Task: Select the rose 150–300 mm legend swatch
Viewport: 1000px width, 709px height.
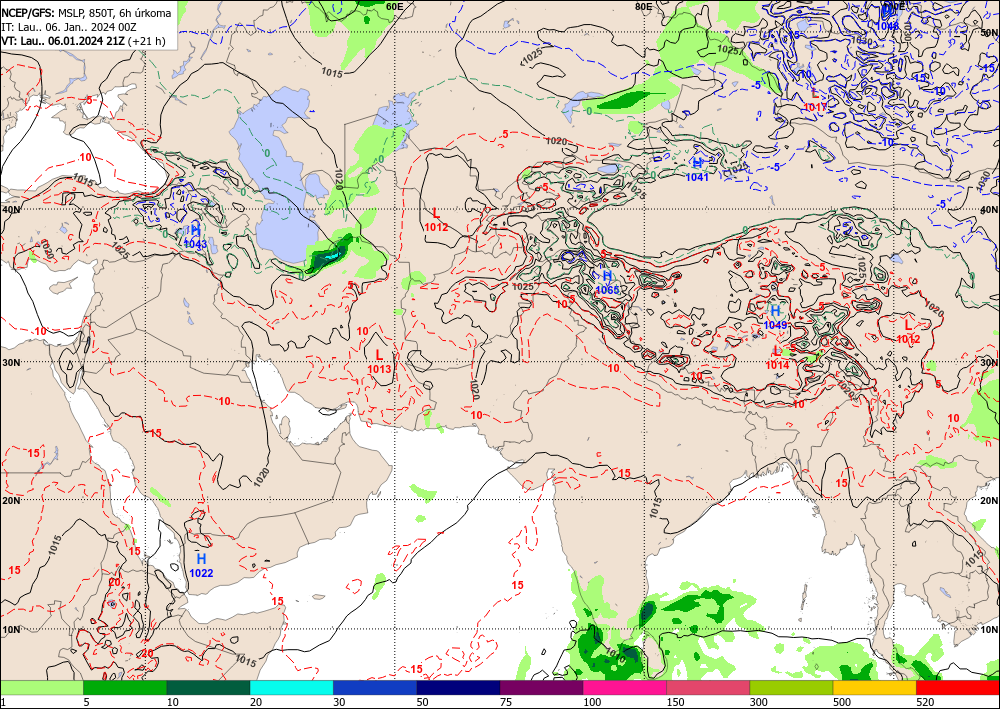Action: pos(708,687)
